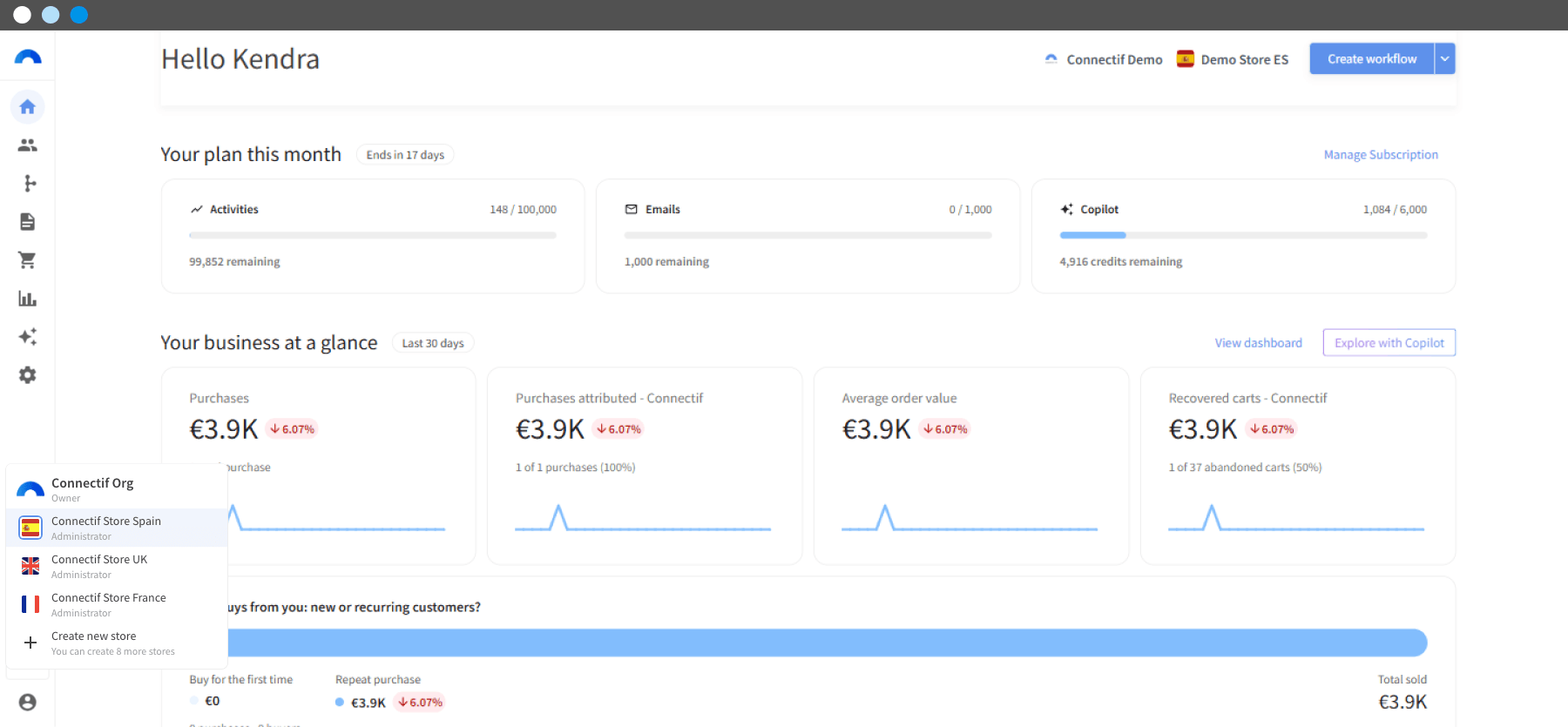The image size is (1568, 727).
Task: Click the Buy for the first time legend dot
Action: pyautogui.click(x=194, y=701)
